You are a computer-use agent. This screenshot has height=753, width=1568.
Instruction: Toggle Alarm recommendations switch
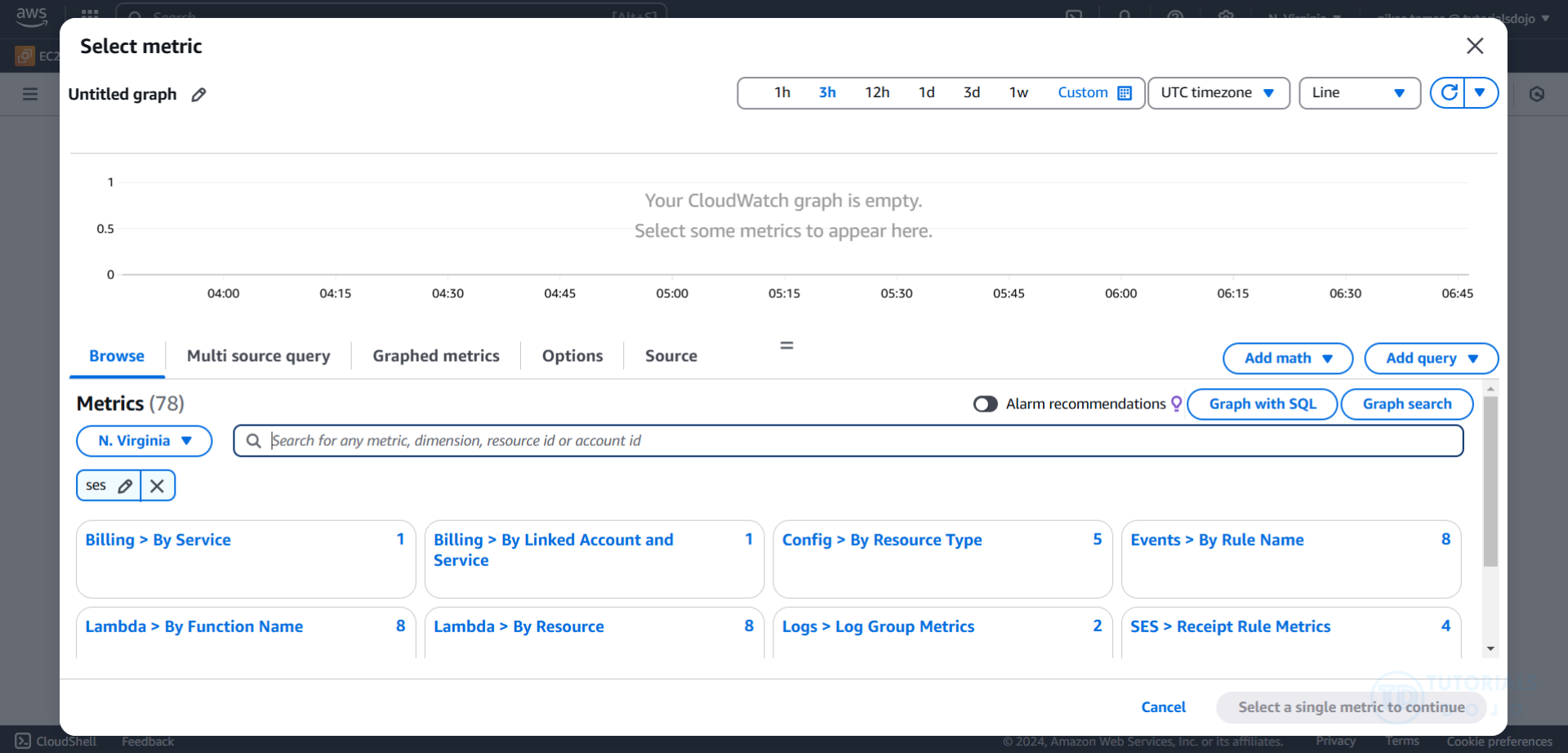click(986, 404)
